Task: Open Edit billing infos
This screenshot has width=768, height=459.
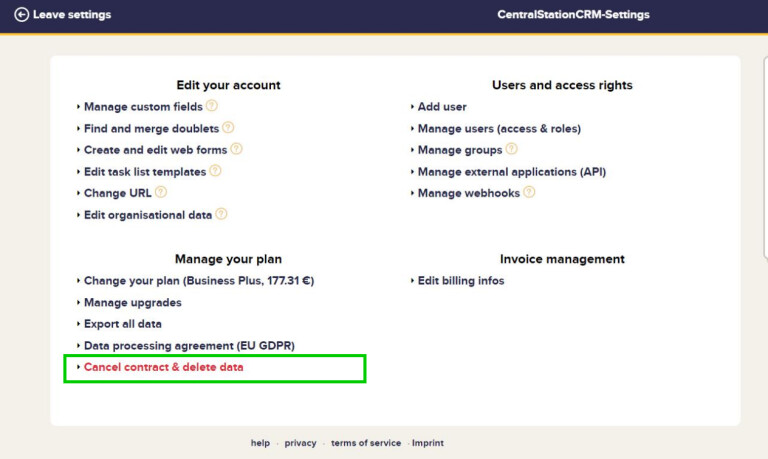Action: tap(461, 281)
